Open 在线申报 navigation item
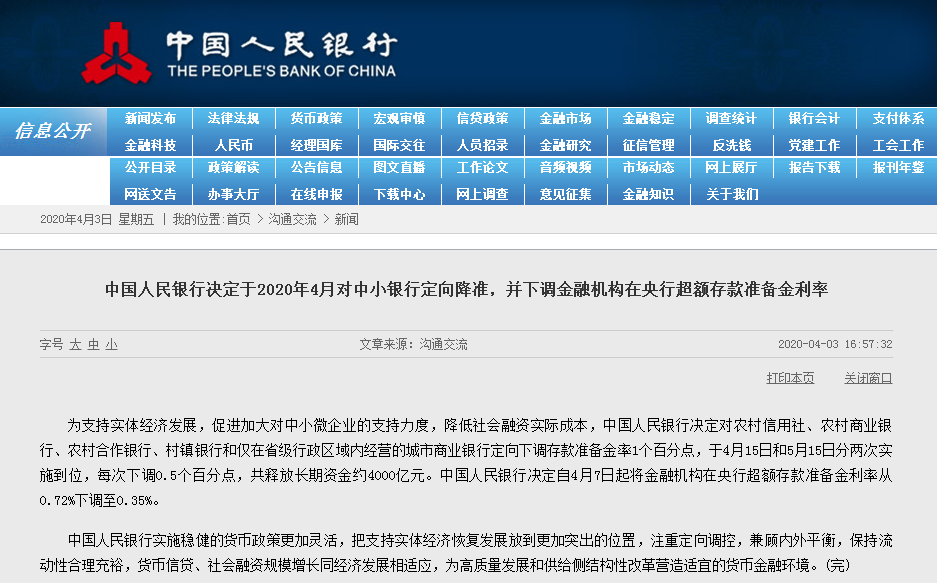 coord(317,194)
